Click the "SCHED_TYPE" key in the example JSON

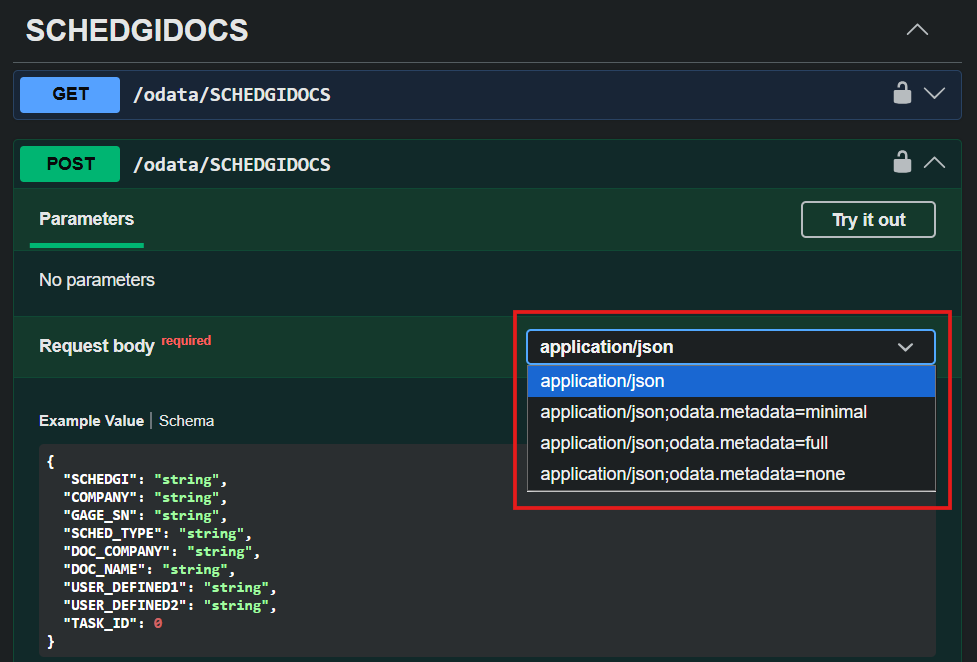click(112, 534)
